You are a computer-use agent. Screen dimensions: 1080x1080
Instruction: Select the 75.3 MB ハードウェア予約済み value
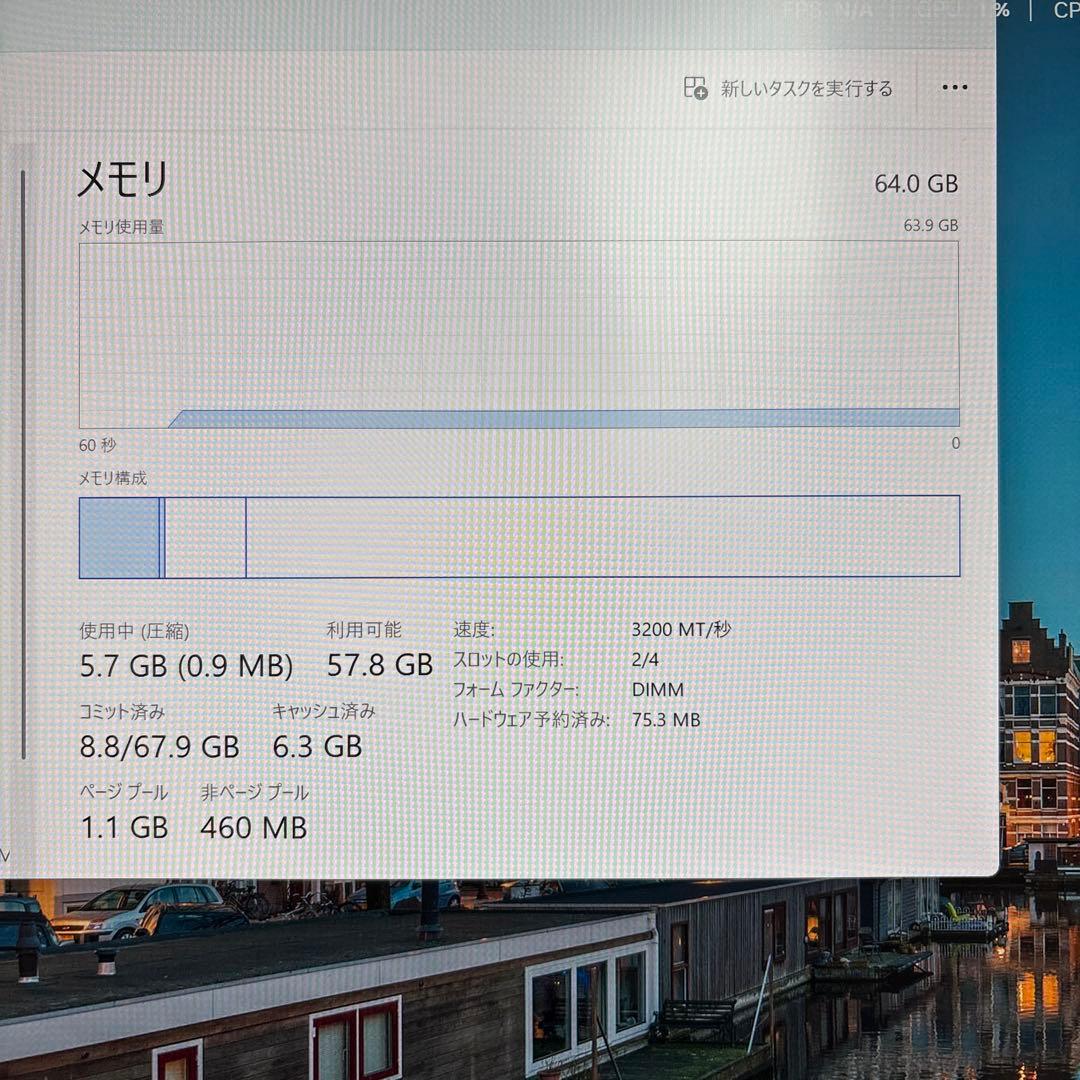click(x=665, y=720)
